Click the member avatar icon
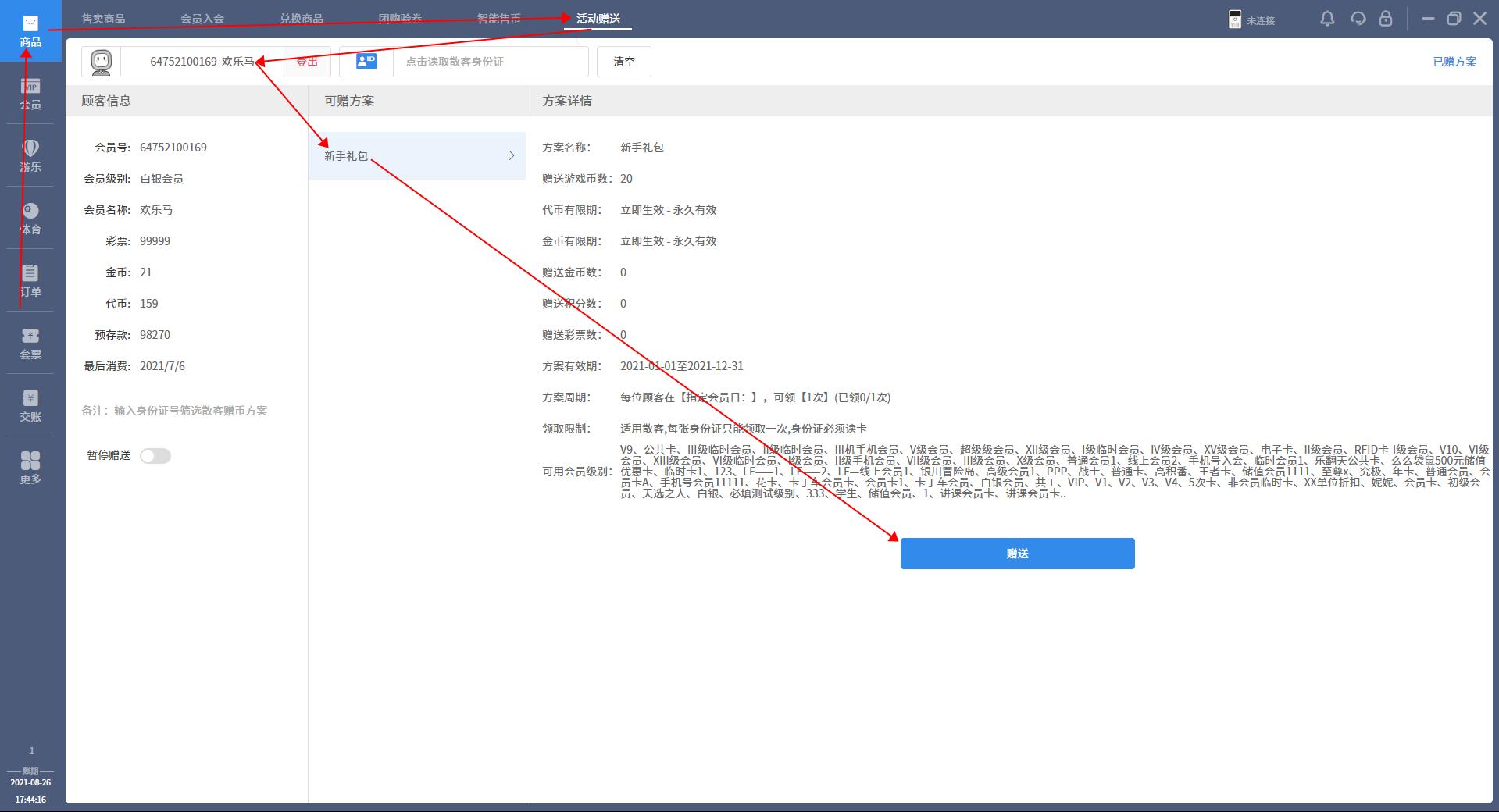This screenshot has width=1499, height=812. pyautogui.click(x=102, y=62)
